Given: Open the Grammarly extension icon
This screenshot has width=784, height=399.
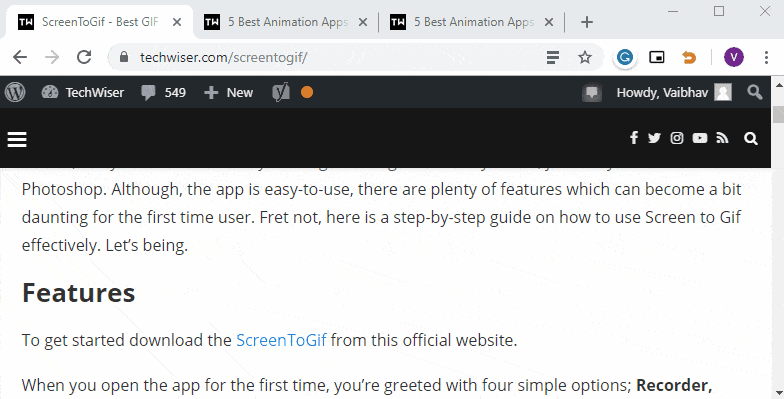Looking at the screenshot, I should tap(624, 58).
